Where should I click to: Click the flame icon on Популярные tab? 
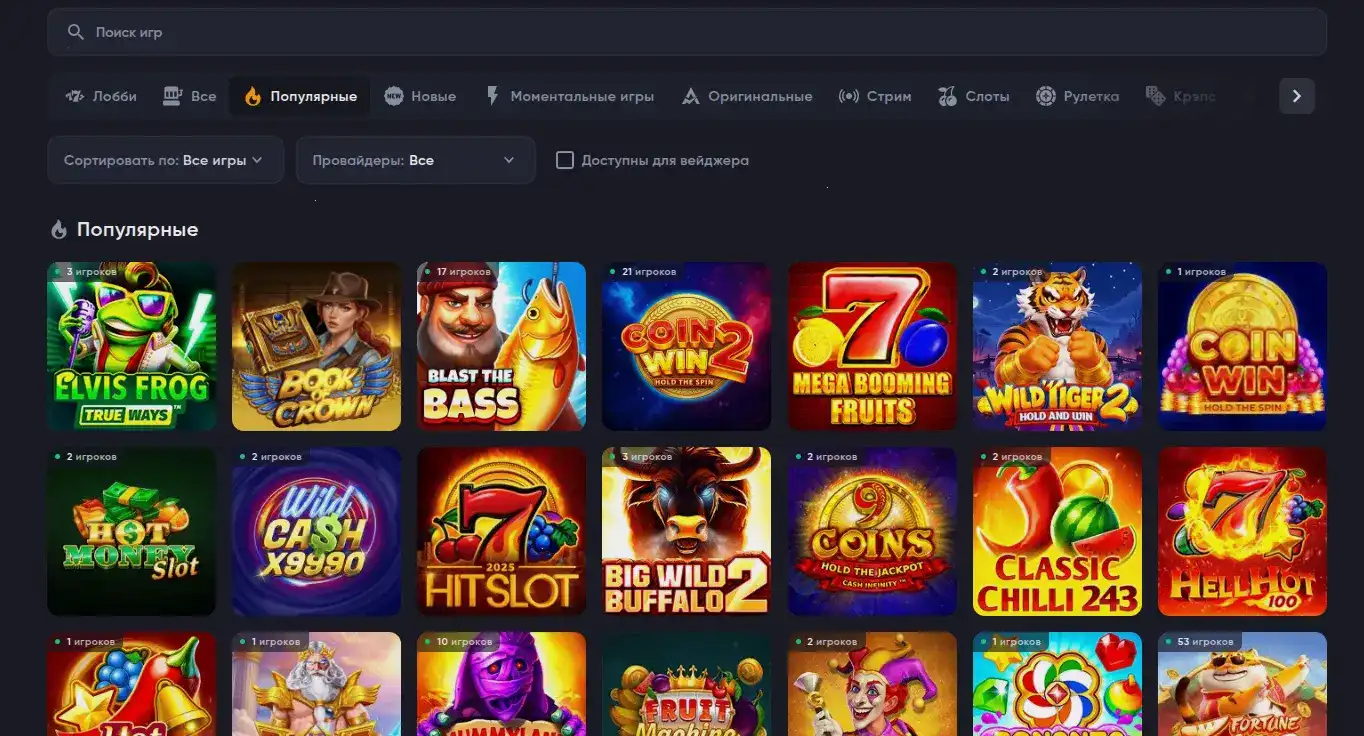(x=253, y=95)
